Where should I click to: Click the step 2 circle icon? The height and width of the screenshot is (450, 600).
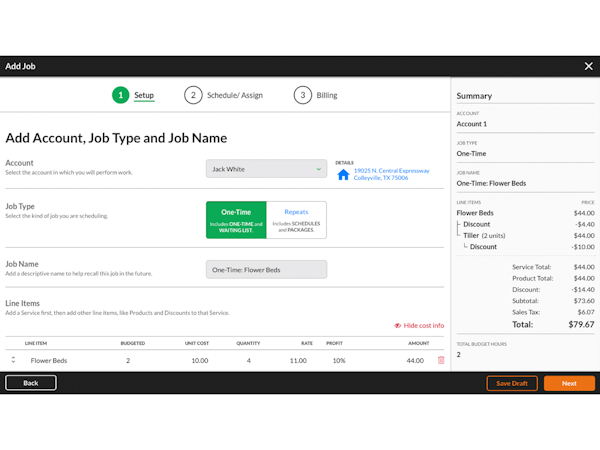click(193, 95)
